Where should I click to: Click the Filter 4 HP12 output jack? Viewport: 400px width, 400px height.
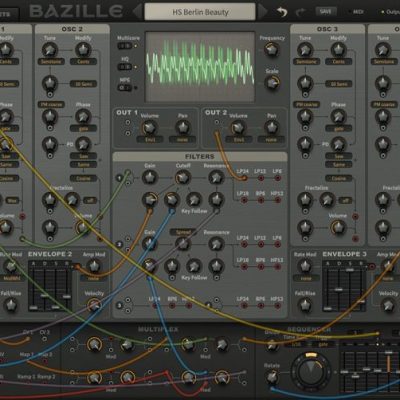click(277, 306)
